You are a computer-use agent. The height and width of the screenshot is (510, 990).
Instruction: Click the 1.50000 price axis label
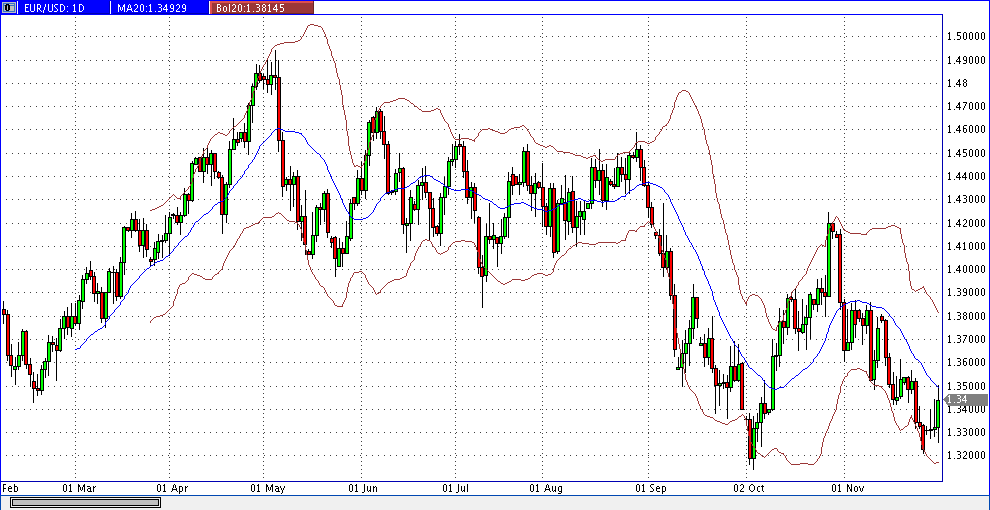click(x=966, y=37)
